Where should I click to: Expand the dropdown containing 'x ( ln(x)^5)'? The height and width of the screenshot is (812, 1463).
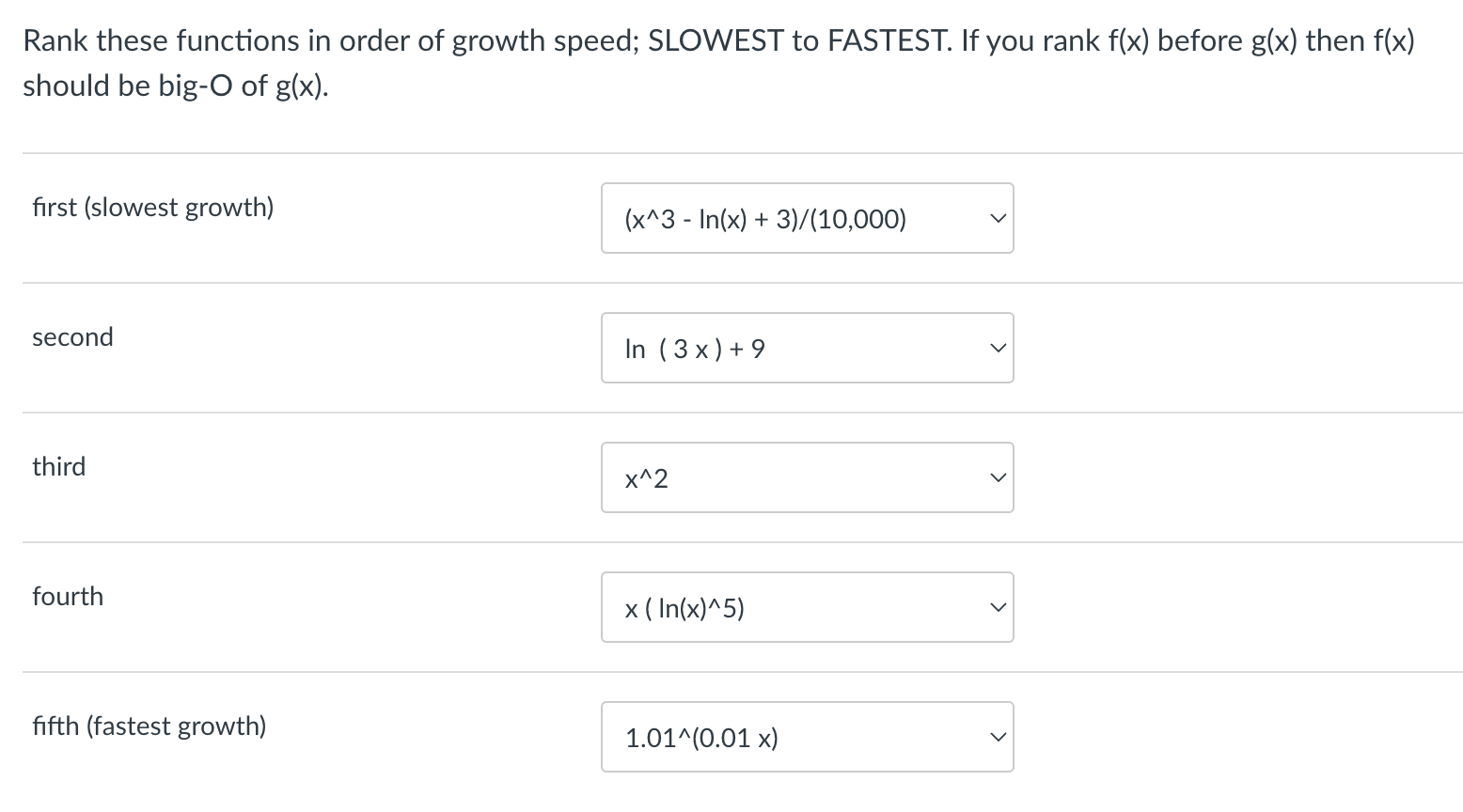pyautogui.click(x=807, y=607)
